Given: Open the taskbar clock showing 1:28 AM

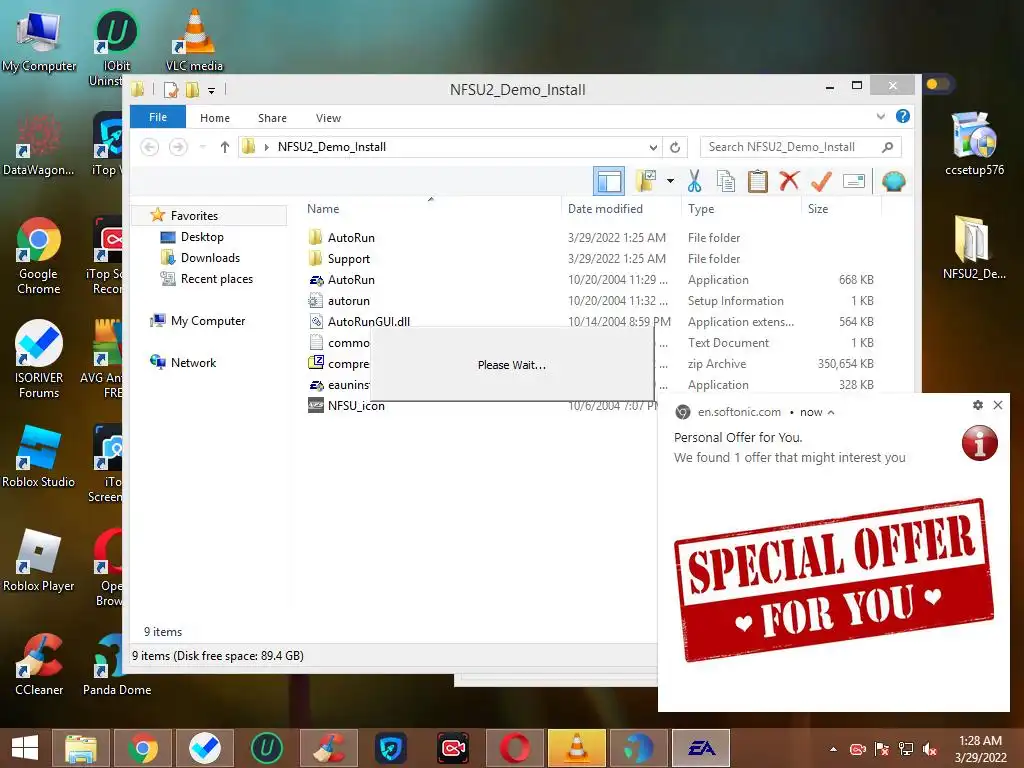Looking at the screenshot, I should coord(980,749).
